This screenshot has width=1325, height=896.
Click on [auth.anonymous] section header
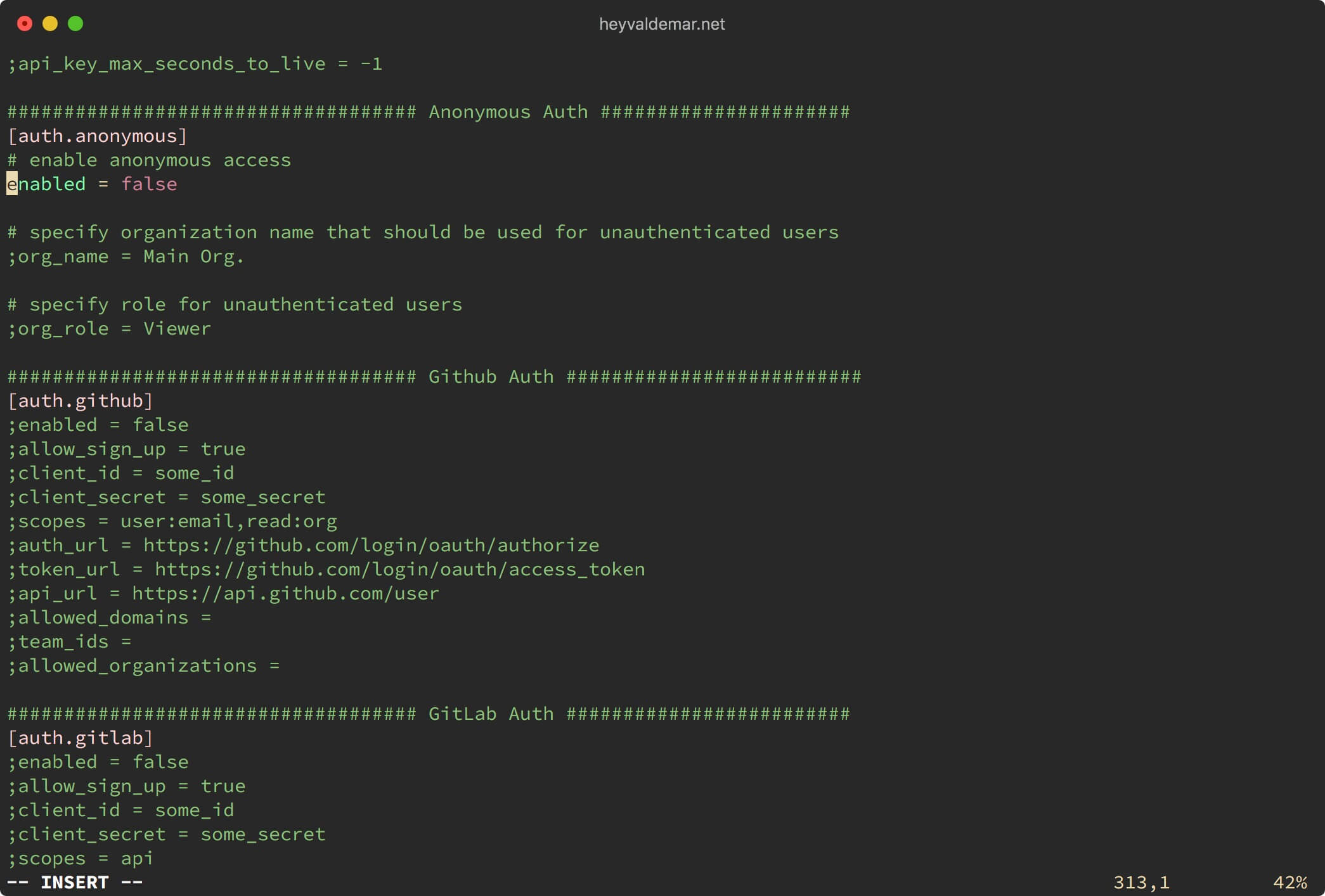point(96,135)
